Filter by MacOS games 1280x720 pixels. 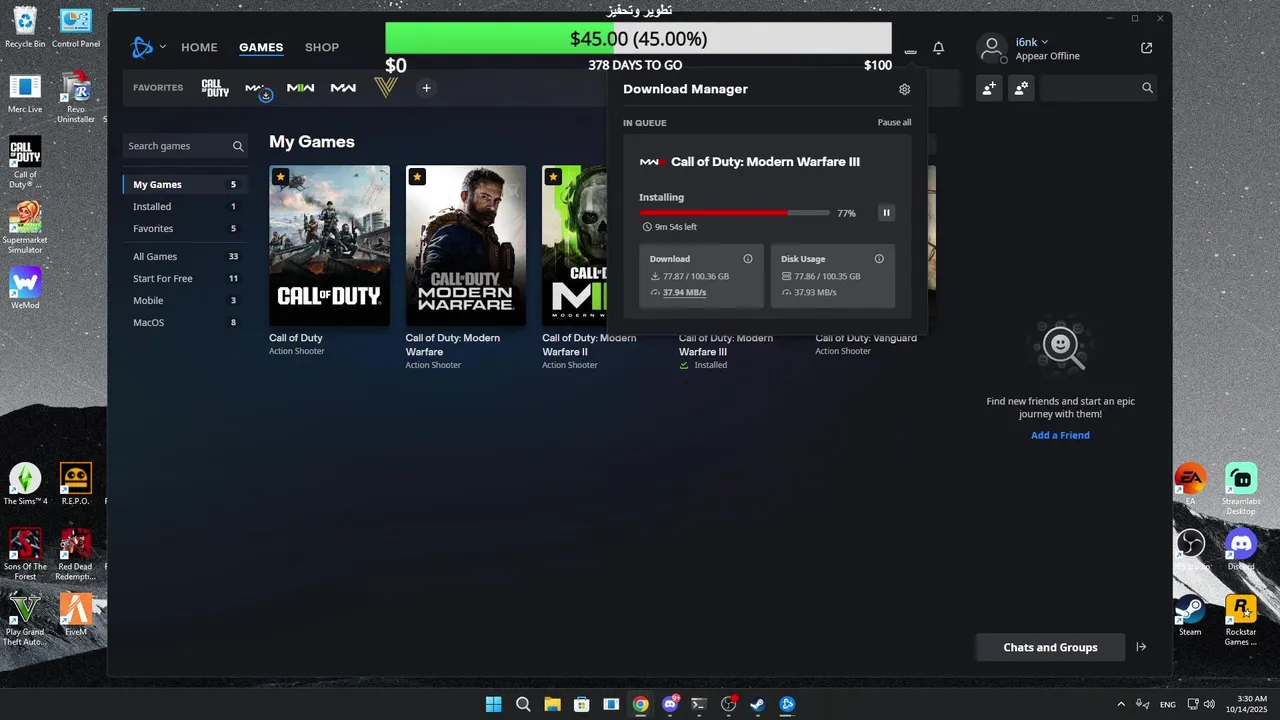point(185,322)
